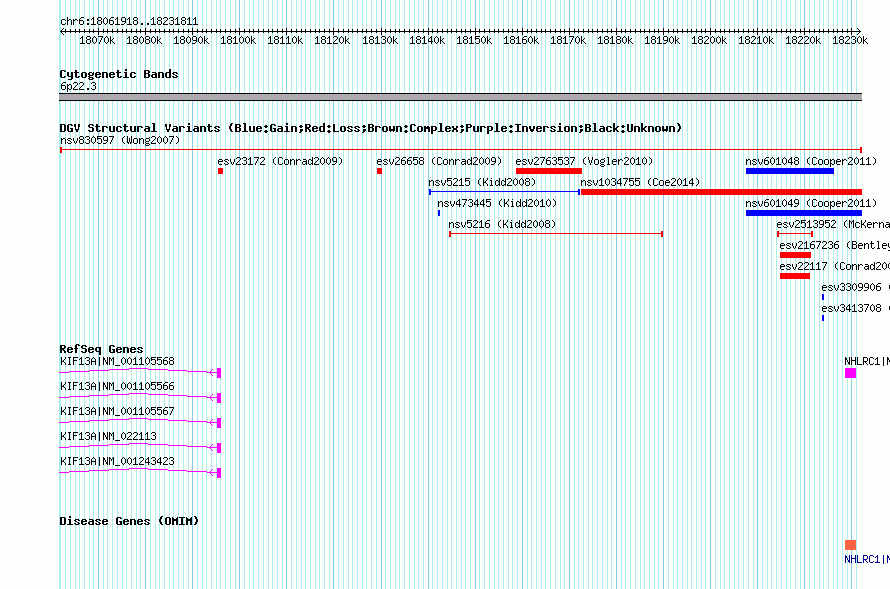The width and height of the screenshot is (890, 589).
Task: Click the 6p22.3 band label
Action: click(78, 86)
